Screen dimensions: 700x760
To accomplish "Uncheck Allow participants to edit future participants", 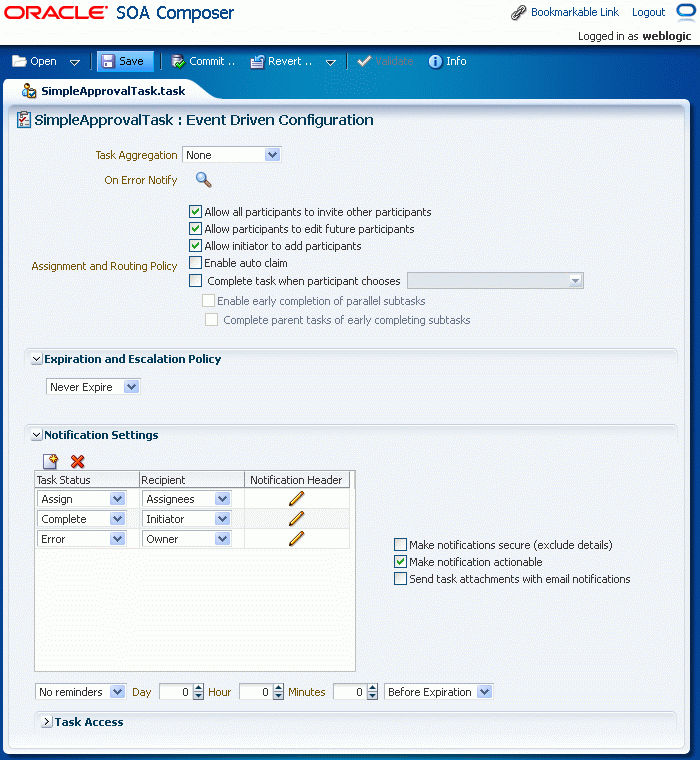I will [195, 229].
